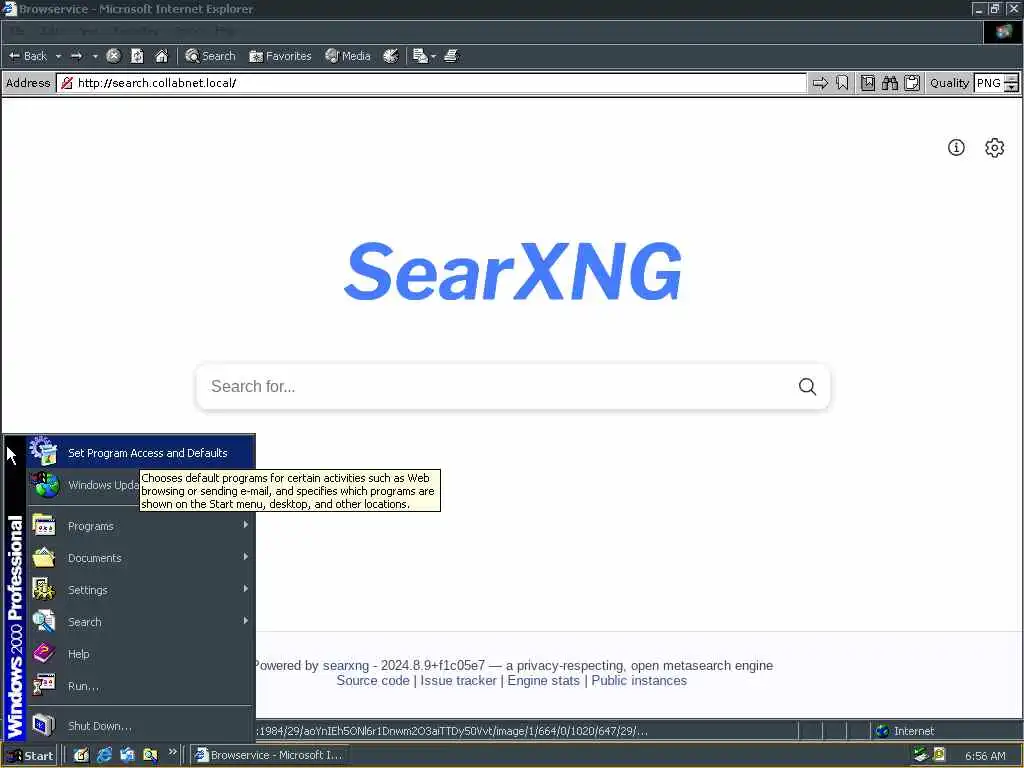1024x768 pixels.
Task: Click the binoculars find icon
Action: coord(889,83)
